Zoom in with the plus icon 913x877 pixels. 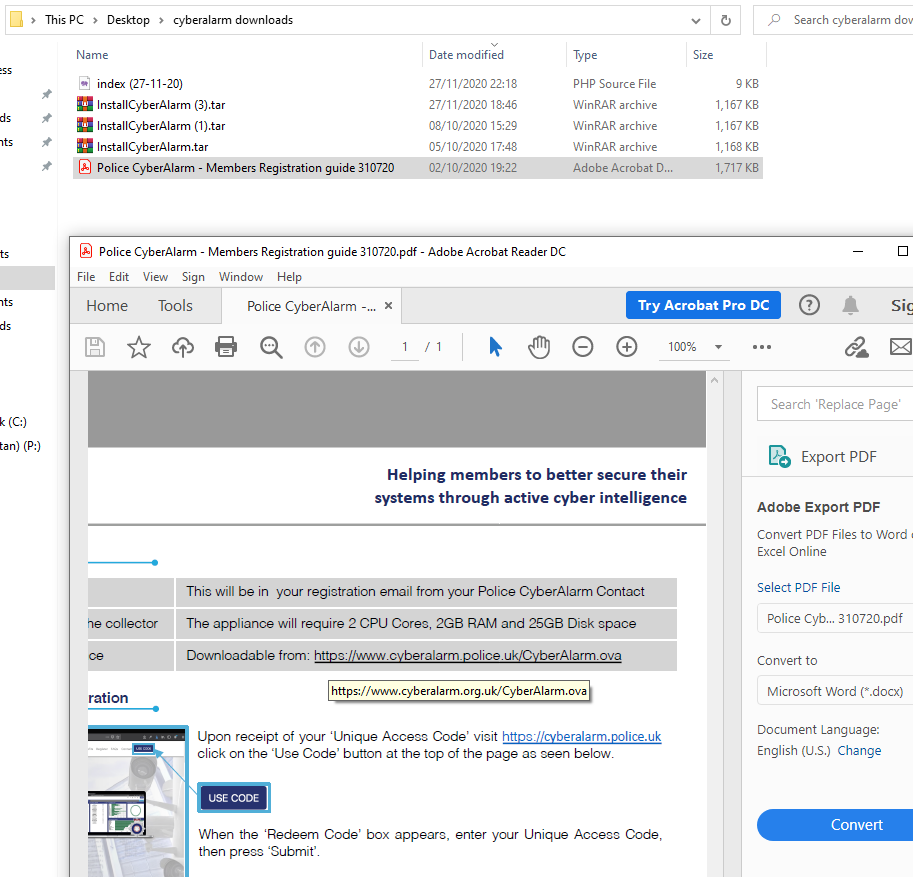627,347
